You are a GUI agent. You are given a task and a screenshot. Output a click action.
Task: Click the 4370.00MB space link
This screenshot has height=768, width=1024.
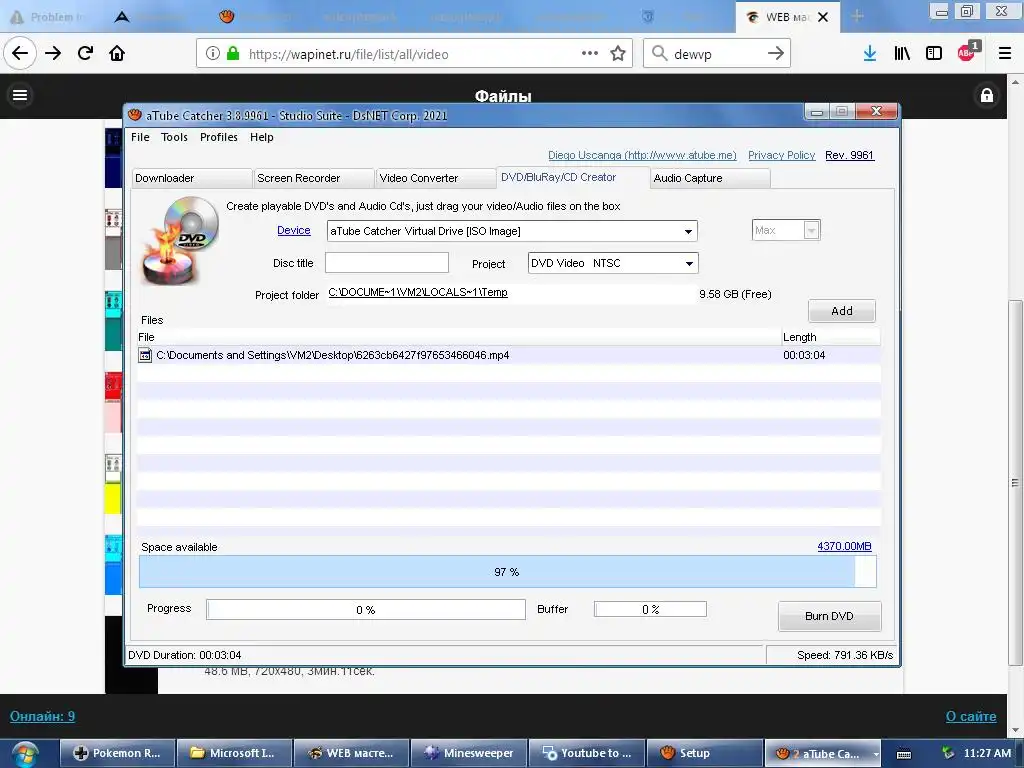(x=844, y=546)
